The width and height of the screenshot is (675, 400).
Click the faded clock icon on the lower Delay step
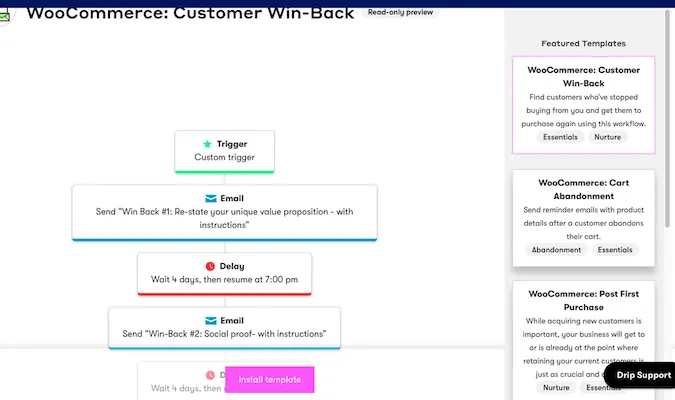(210, 375)
